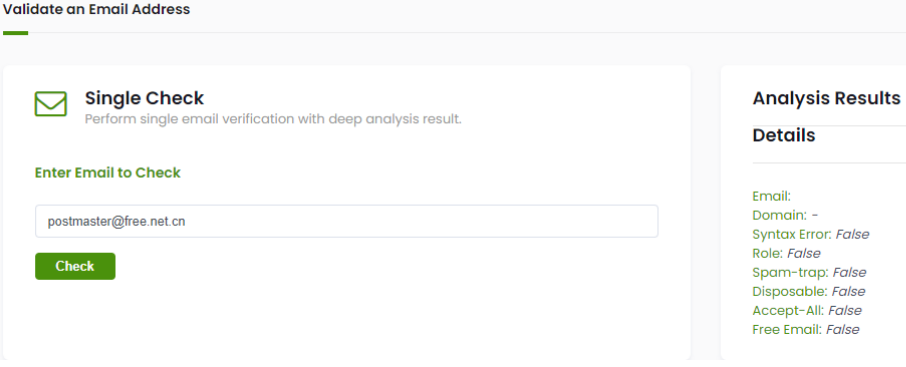906x367 pixels.
Task: Click the Spam-trap result row
Action: (x=809, y=273)
